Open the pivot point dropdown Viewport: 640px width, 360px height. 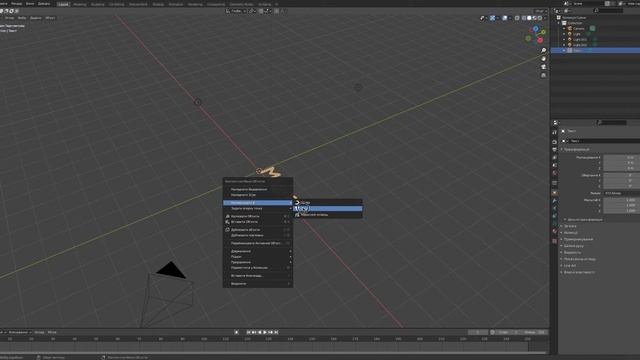click(x=252, y=11)
